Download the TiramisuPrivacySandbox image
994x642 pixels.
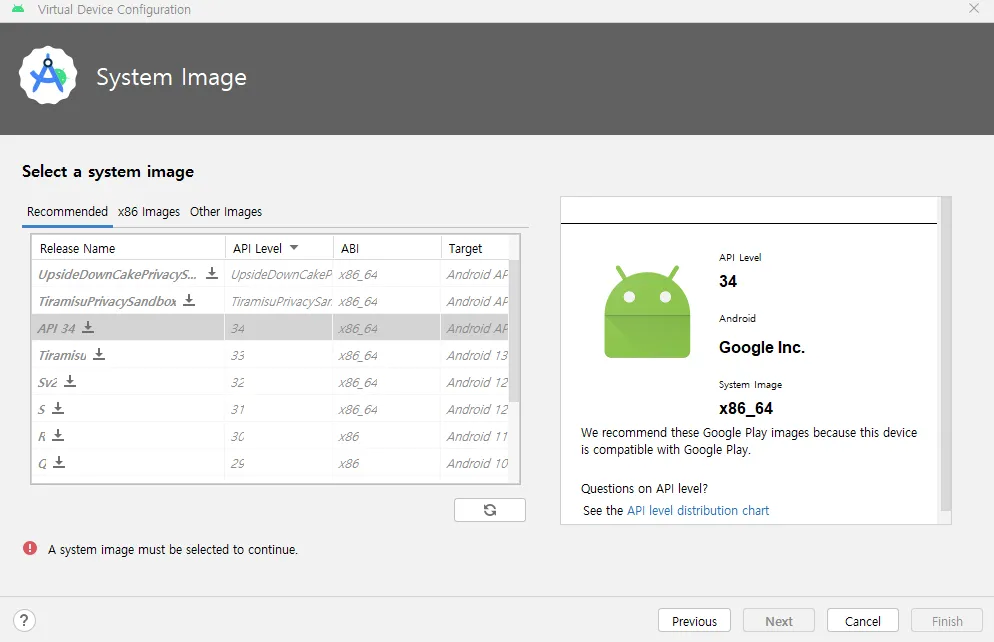(x=189, y=300)
